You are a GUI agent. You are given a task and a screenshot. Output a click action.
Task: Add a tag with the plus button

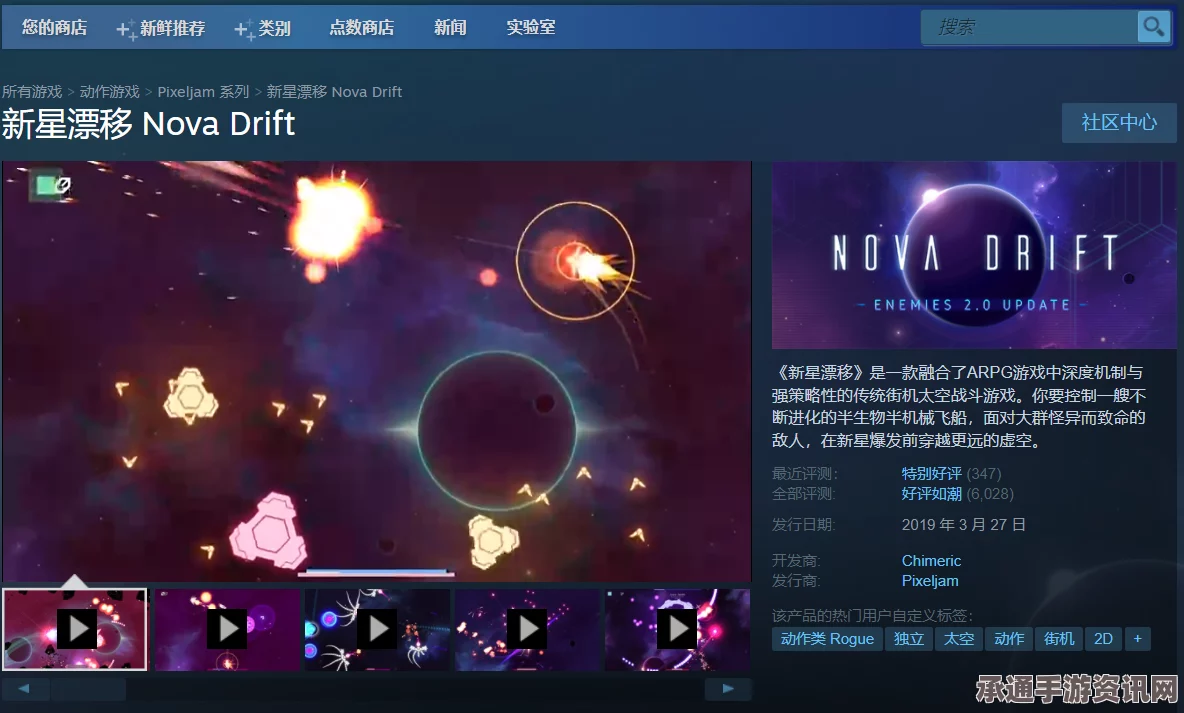click(x=1137, y=639)
